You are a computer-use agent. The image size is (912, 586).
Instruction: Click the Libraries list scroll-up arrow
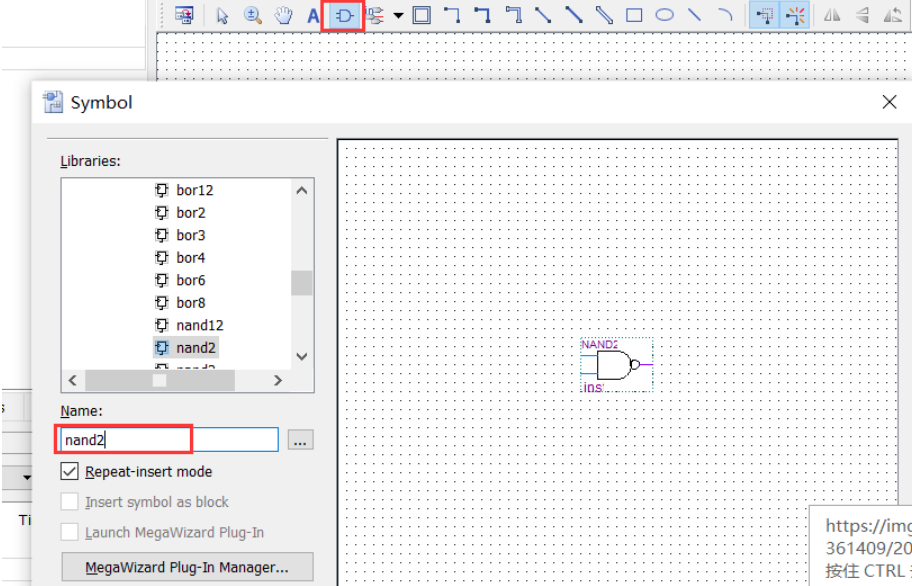[x=302, y=191]
